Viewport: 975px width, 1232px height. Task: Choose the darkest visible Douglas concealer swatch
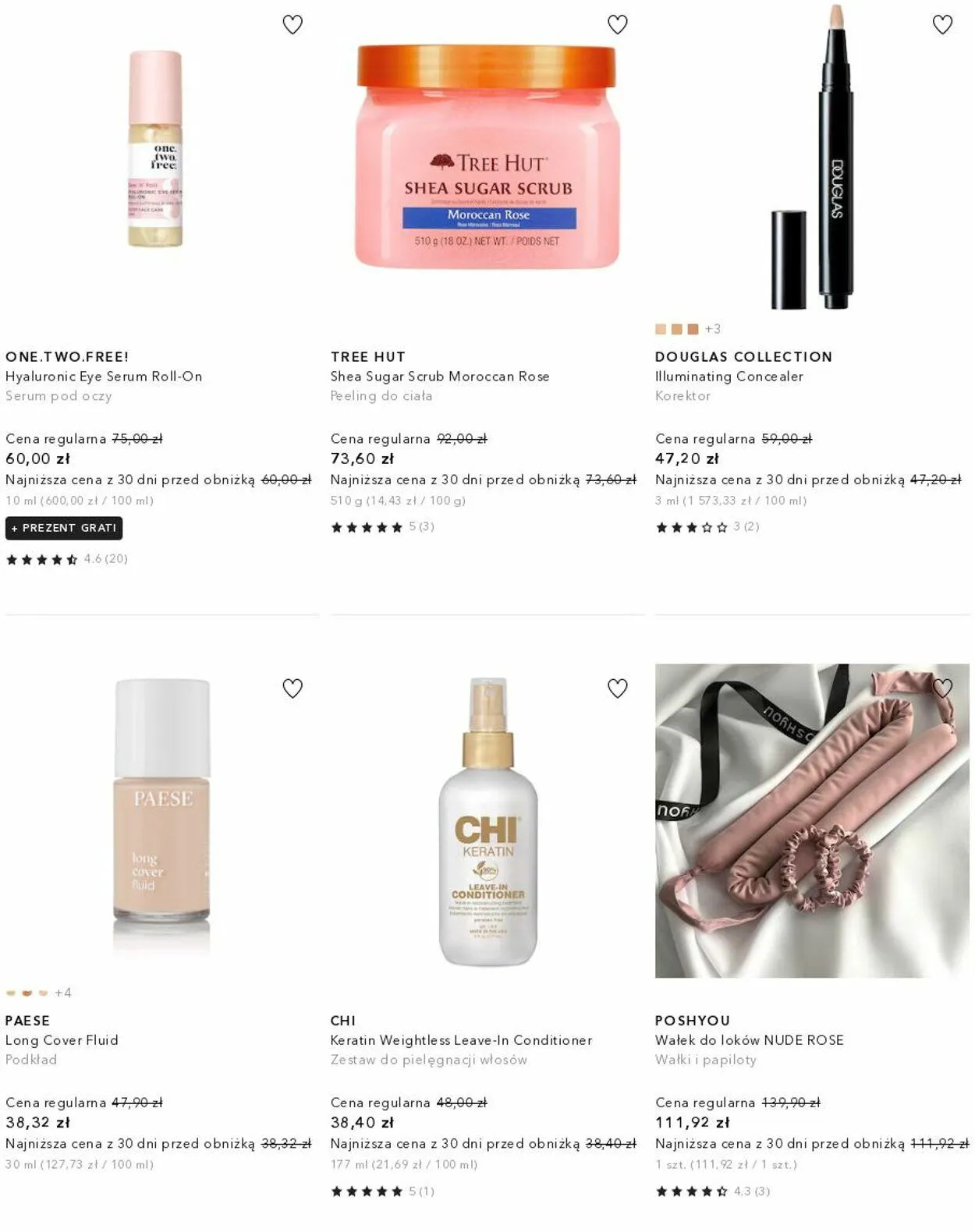click(693, 329)
